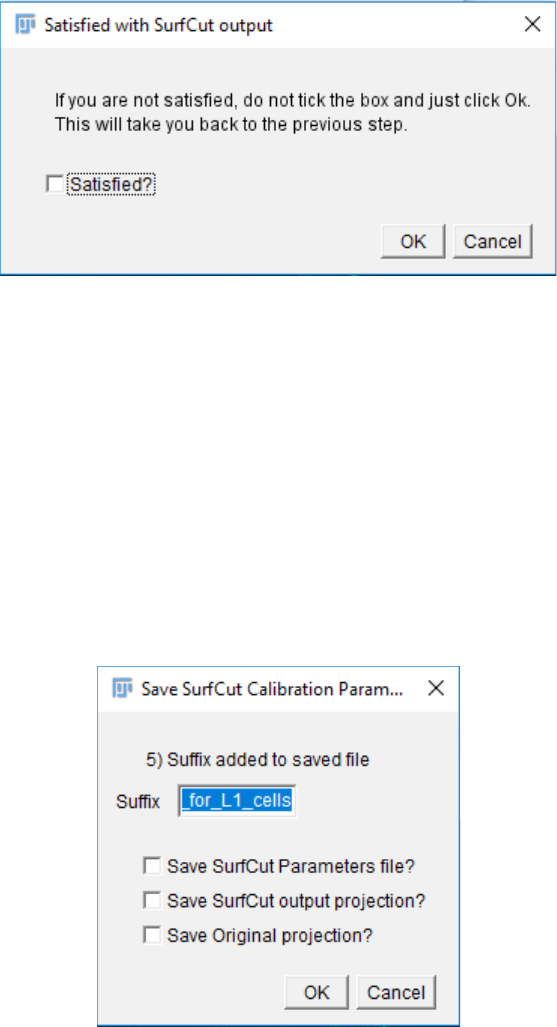Click the '5) Suffix added to saved file' text

(x=258, y=760)
